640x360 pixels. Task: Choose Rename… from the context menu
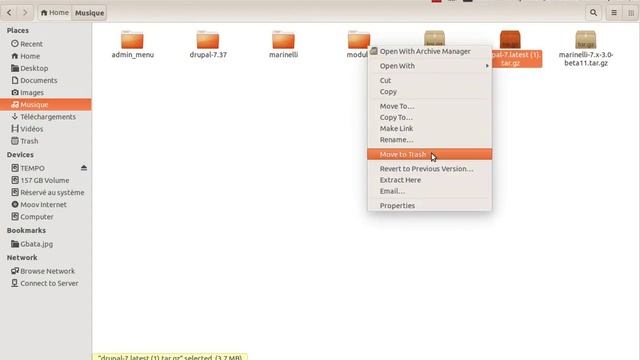pos(429,140)
